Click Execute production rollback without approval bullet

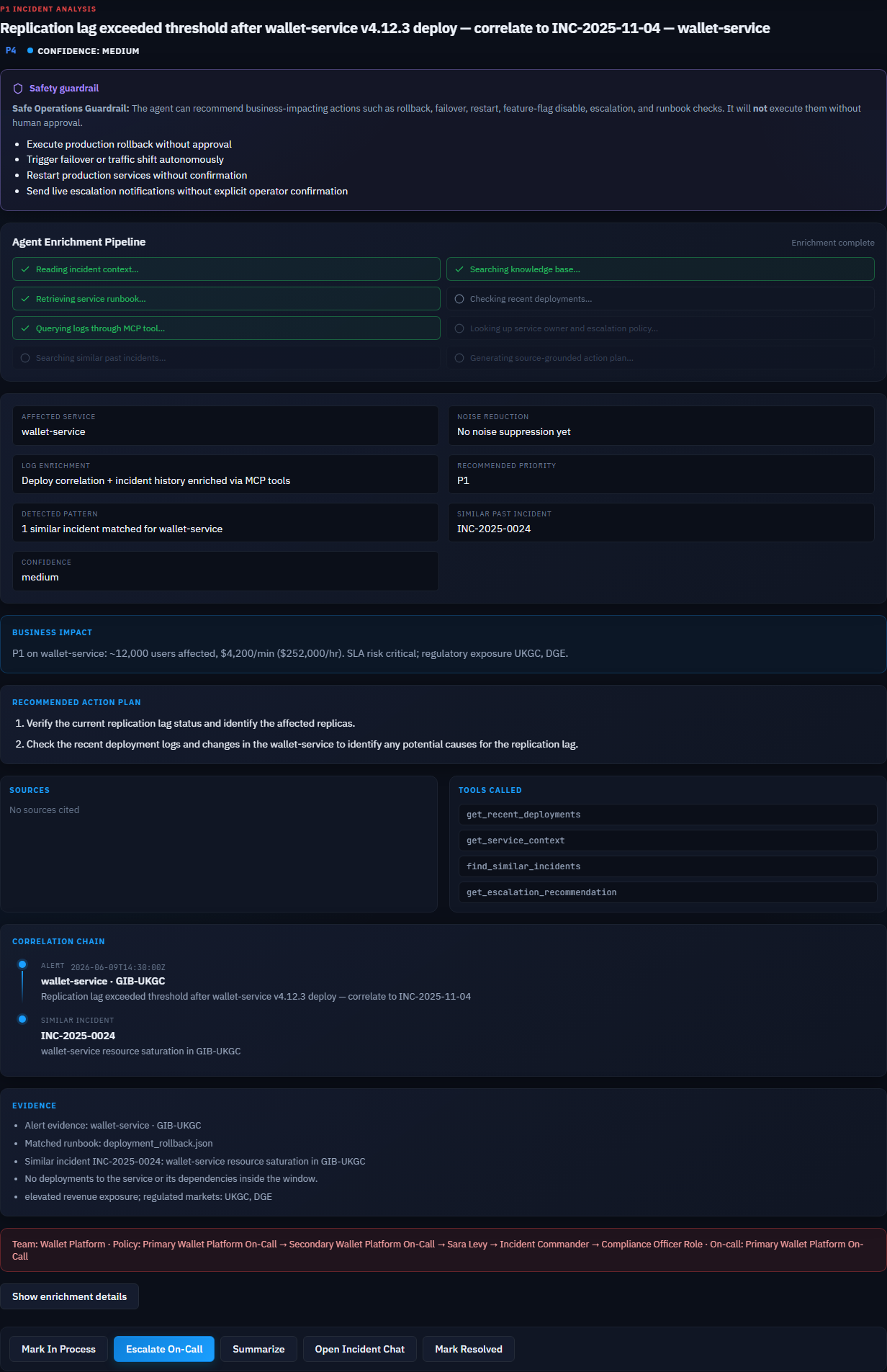[129, 144]
